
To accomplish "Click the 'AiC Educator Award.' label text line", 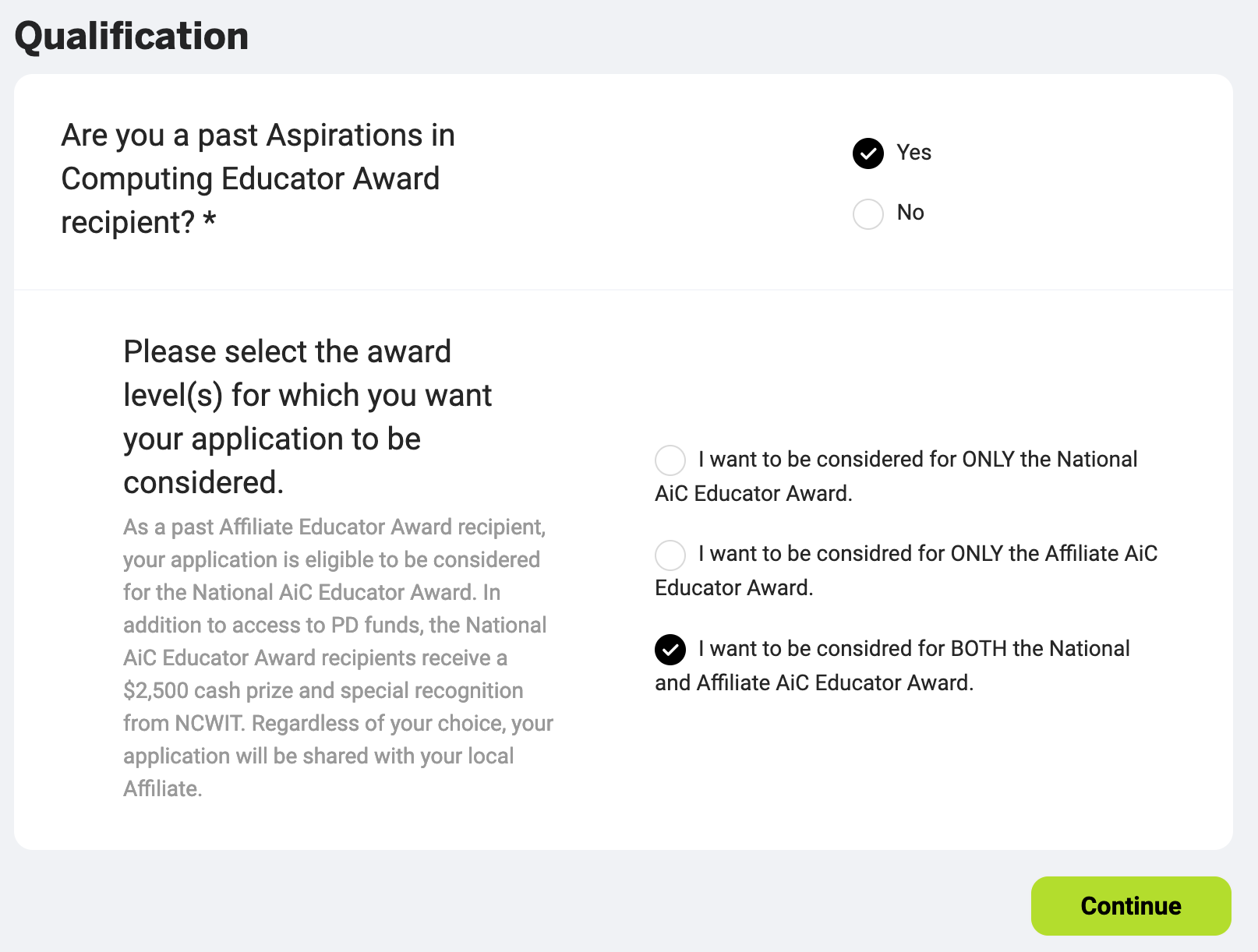I will [x=754, y=493].
